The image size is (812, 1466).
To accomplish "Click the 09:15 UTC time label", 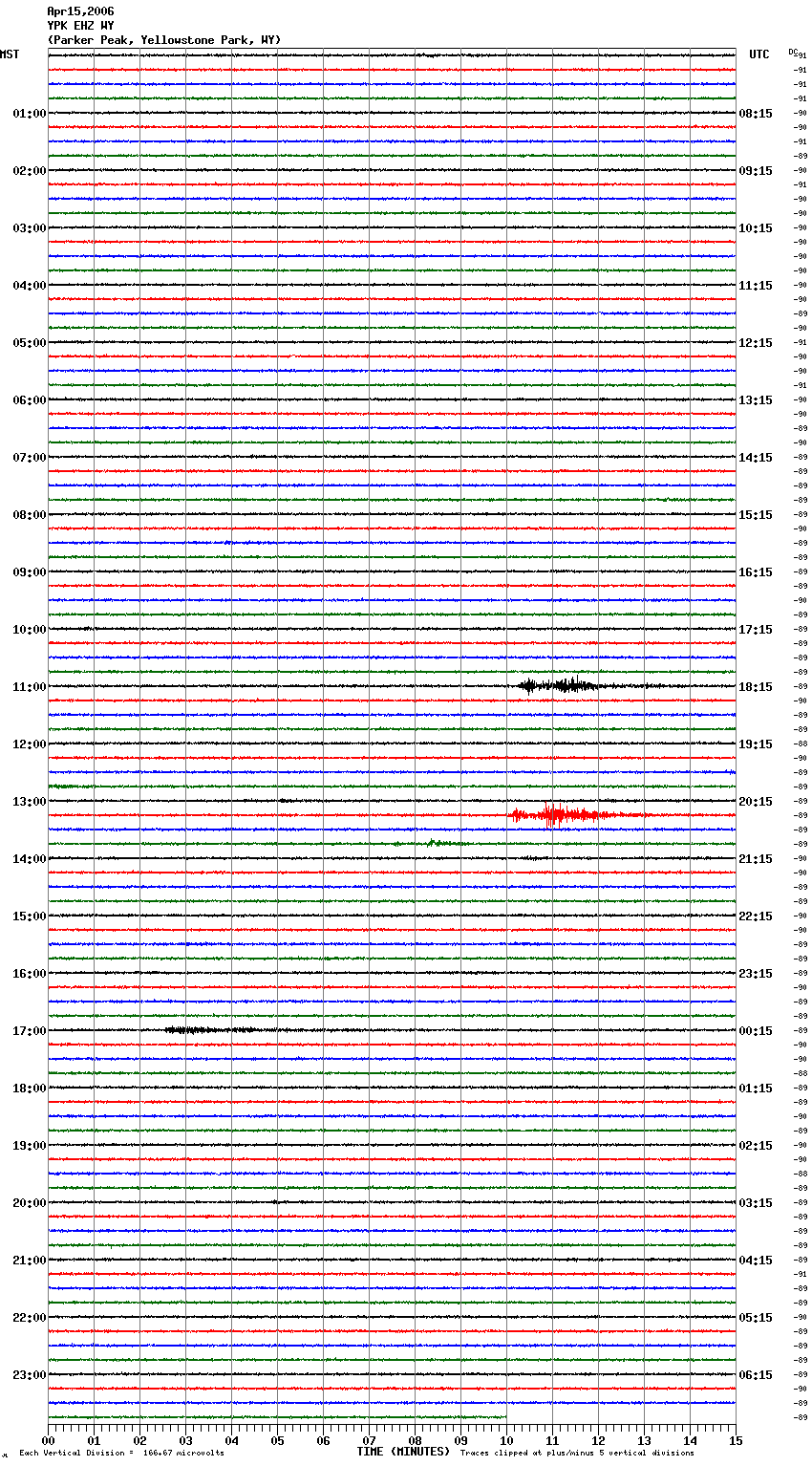I will (756, 171).
